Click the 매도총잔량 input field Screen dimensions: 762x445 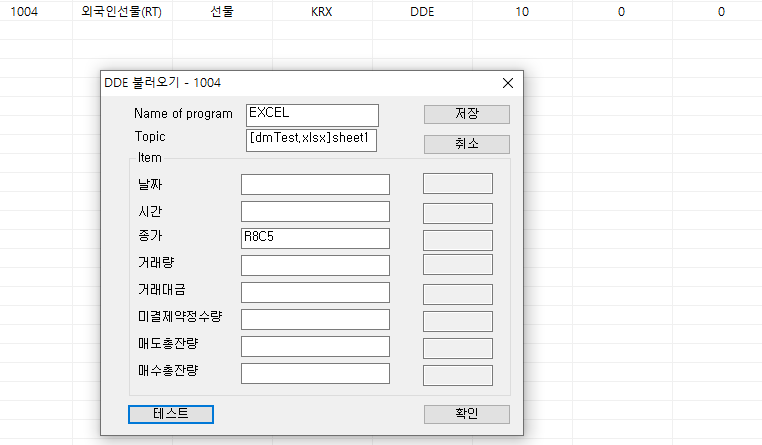tap(315, 346)
